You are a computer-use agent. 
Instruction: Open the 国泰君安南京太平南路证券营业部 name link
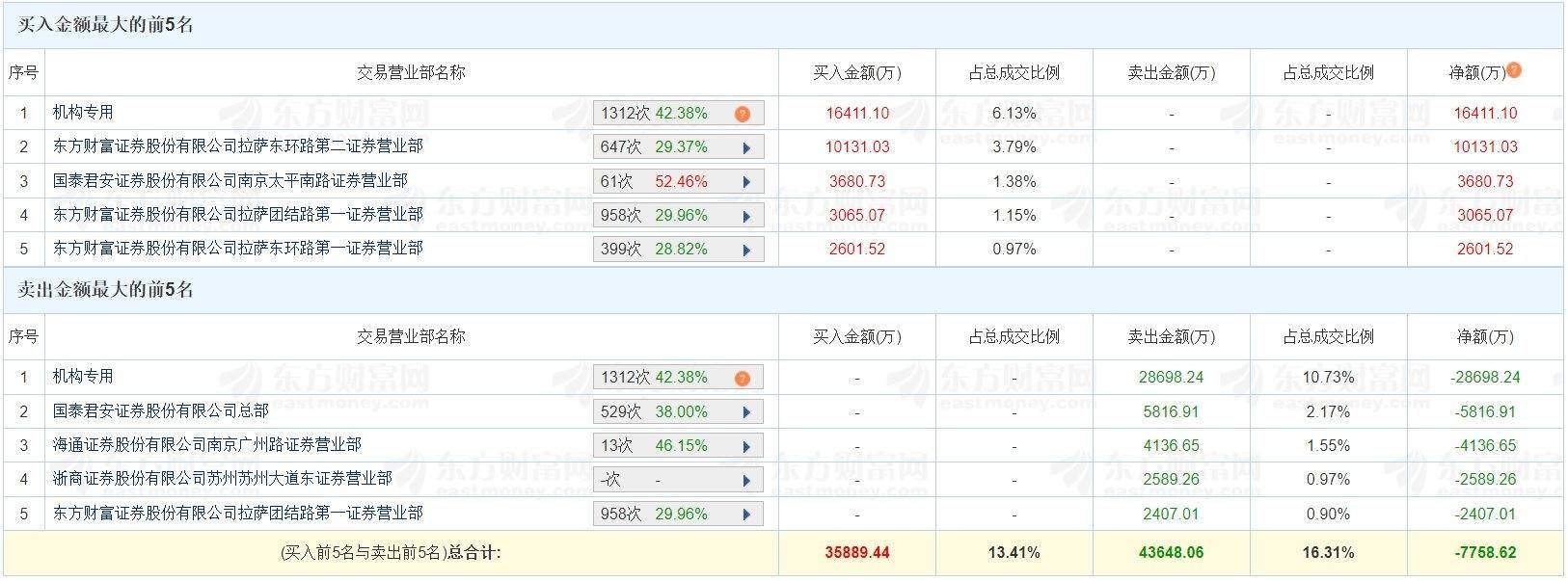tap(230, 181)
